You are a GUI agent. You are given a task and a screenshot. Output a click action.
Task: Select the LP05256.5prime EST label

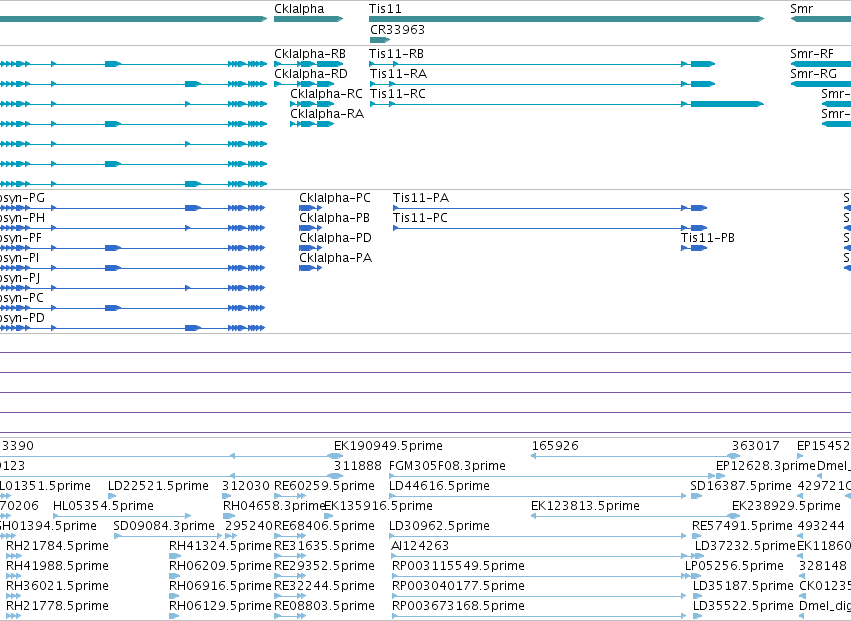[x=734, y=566]
